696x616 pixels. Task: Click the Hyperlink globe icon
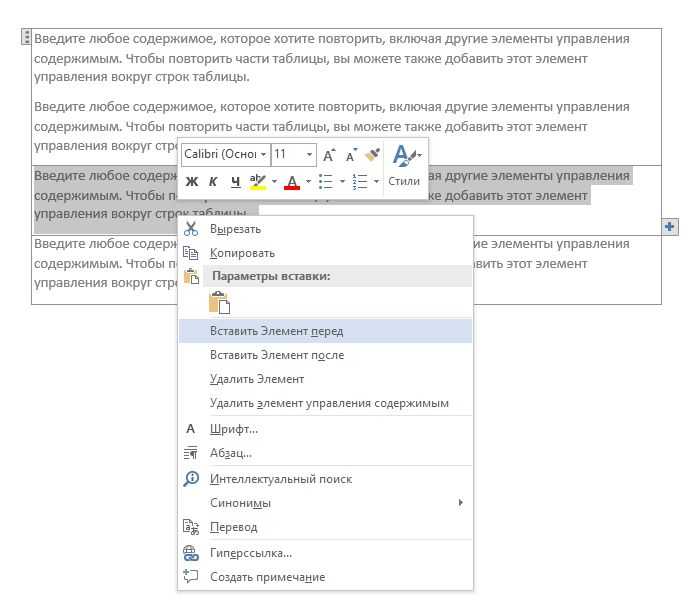pos(191,553)
